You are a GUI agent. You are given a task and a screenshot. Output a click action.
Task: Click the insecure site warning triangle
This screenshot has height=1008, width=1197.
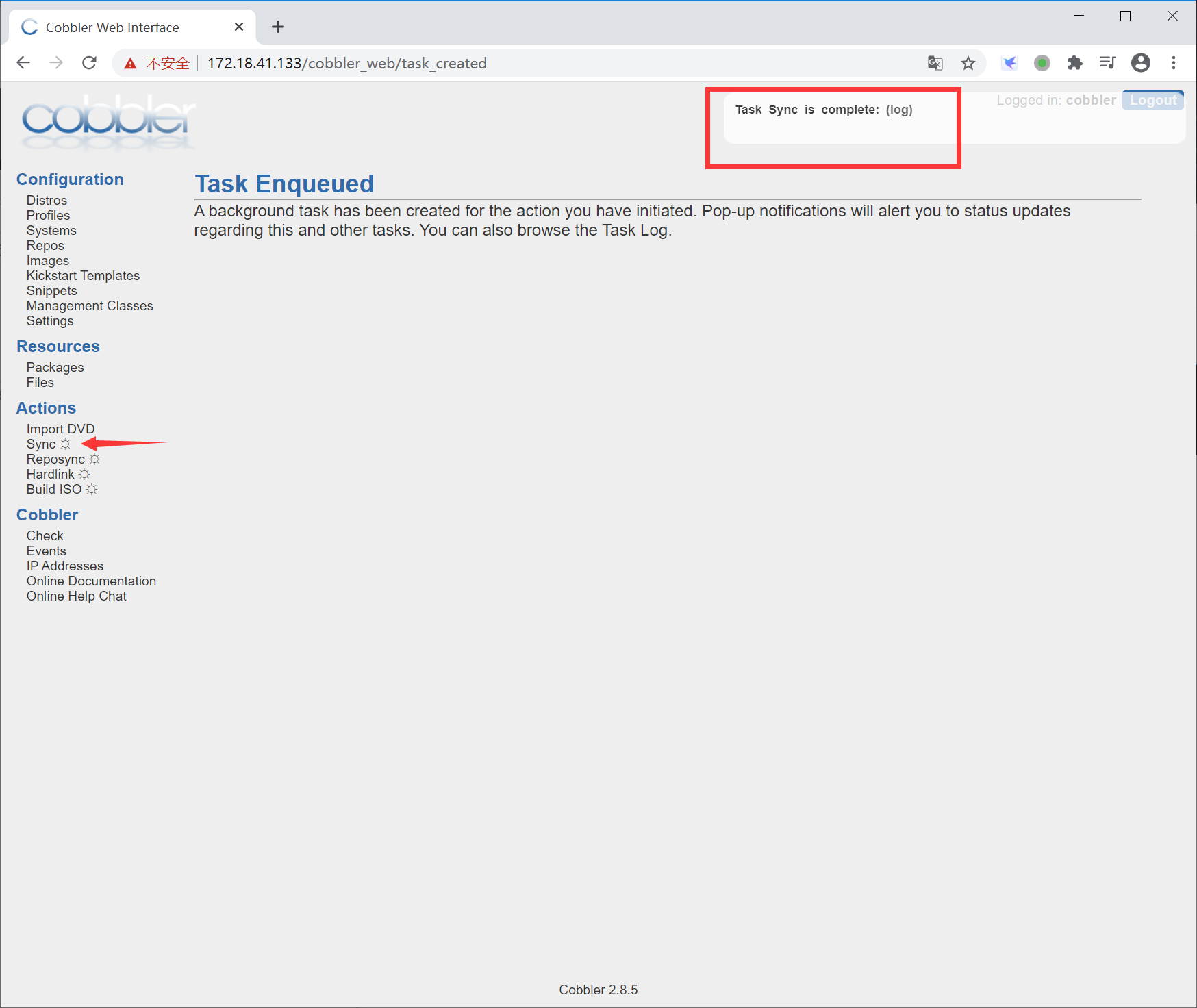tap(130, 64)
